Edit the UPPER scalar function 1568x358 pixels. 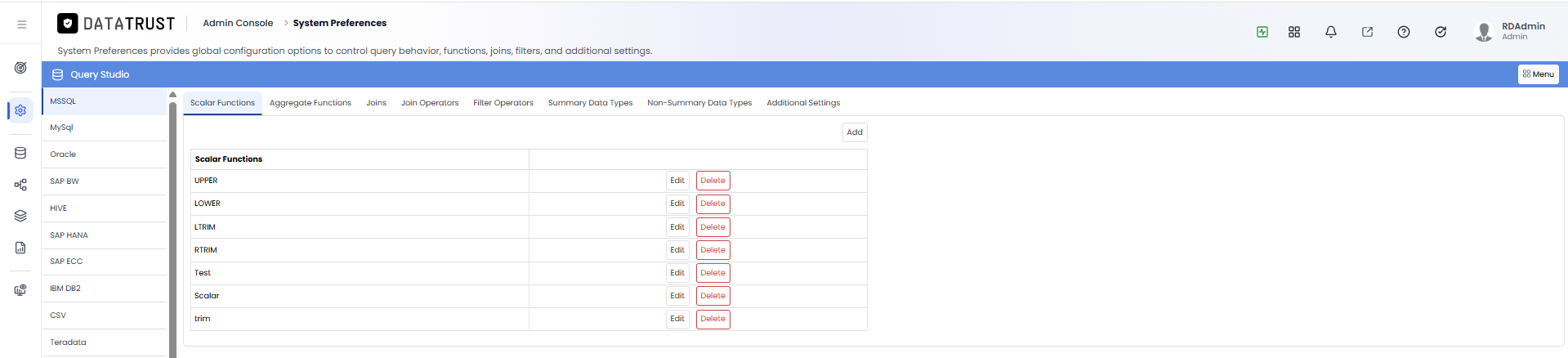677,181
